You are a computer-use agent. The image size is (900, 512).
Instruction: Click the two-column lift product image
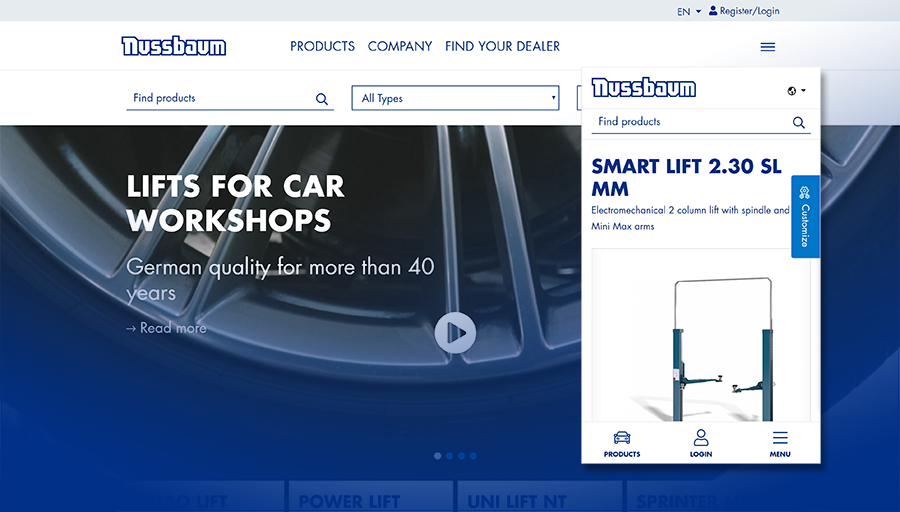click(701, 335)
